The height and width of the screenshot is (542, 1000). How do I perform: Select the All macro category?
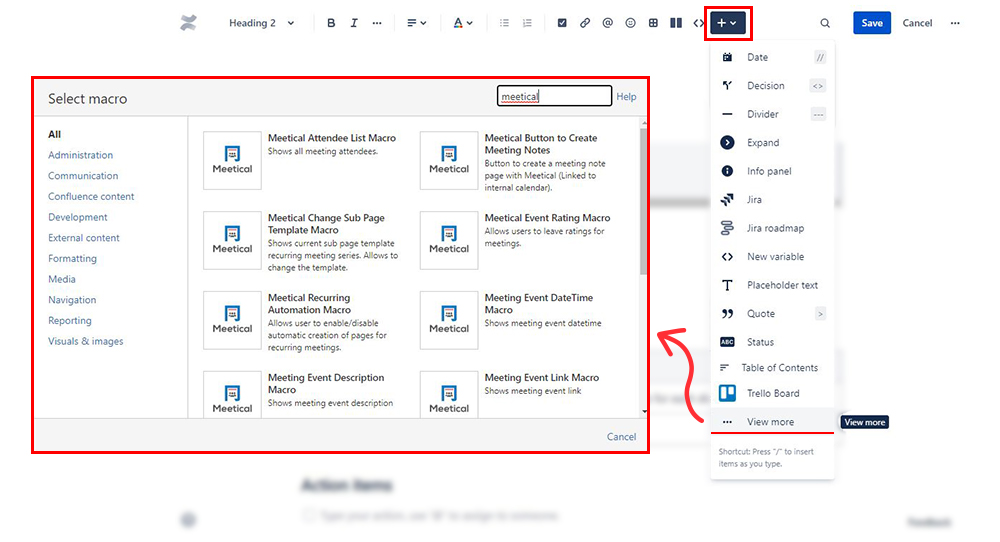pos(55,135)
